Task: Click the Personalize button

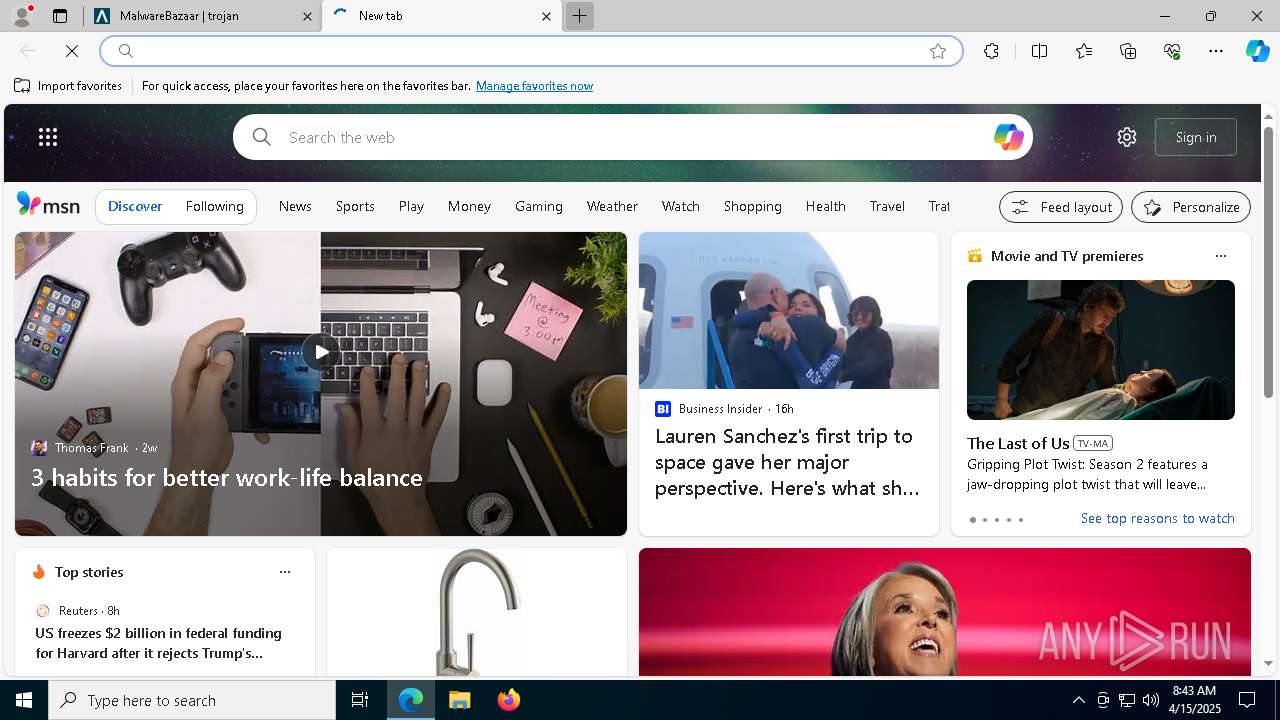Action: [x=1191, y=207]
